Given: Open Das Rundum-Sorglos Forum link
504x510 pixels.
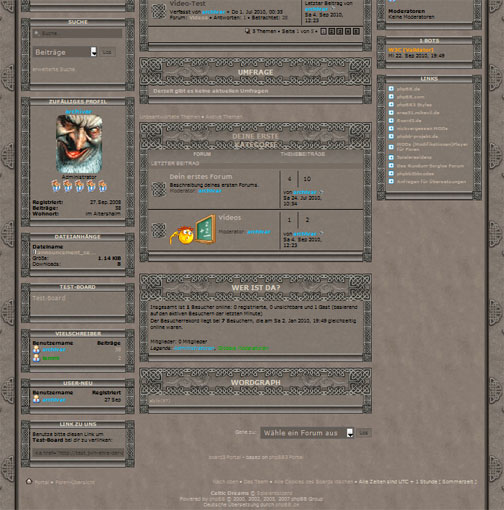Looking at the screenshot, I should pyautogui.click(x=430, y=166).
